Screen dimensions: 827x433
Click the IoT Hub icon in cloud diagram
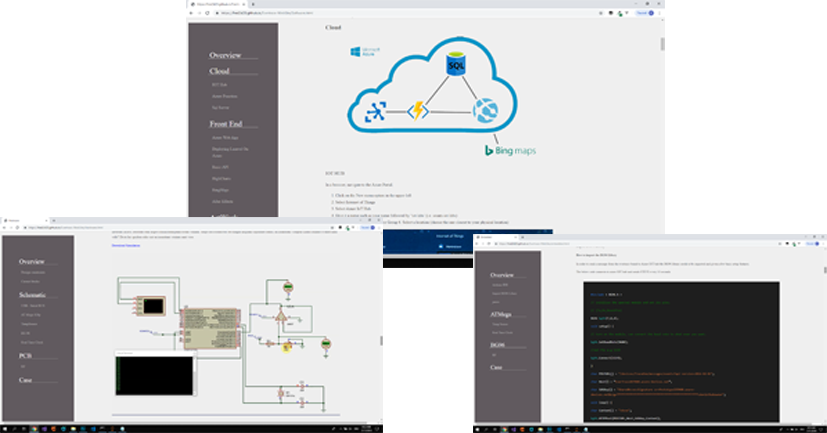(x=376, y=112)
